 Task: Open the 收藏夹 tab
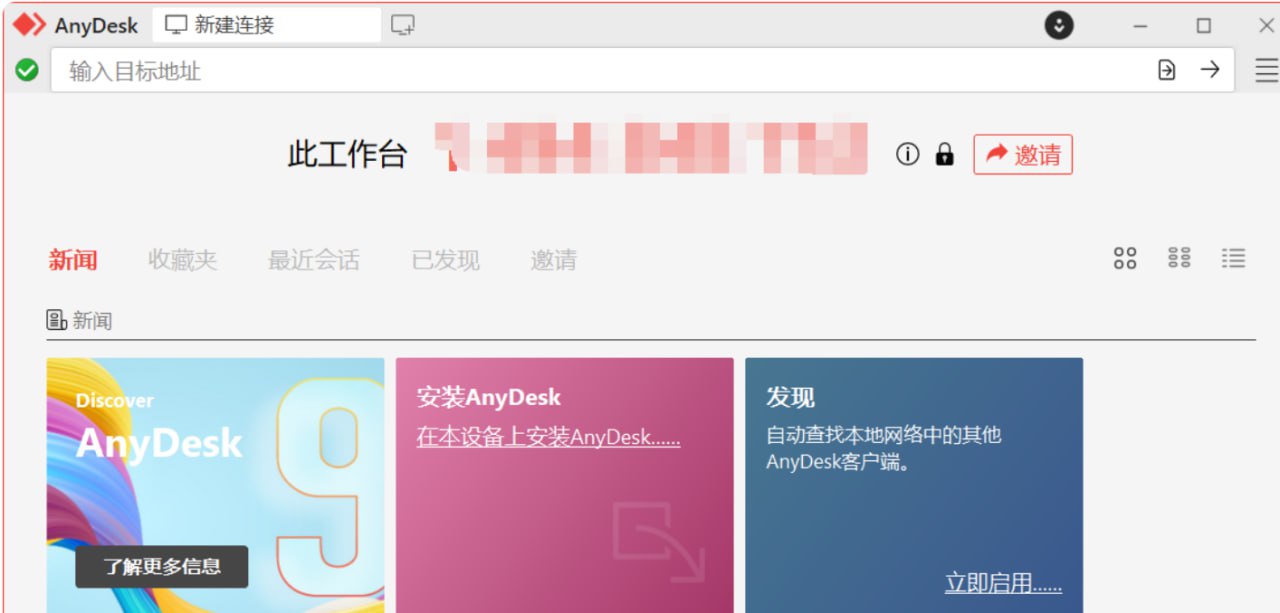tap(182, 261)
